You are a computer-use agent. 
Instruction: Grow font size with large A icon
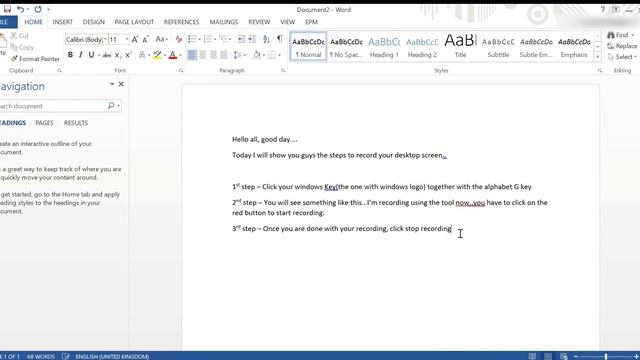135,39
